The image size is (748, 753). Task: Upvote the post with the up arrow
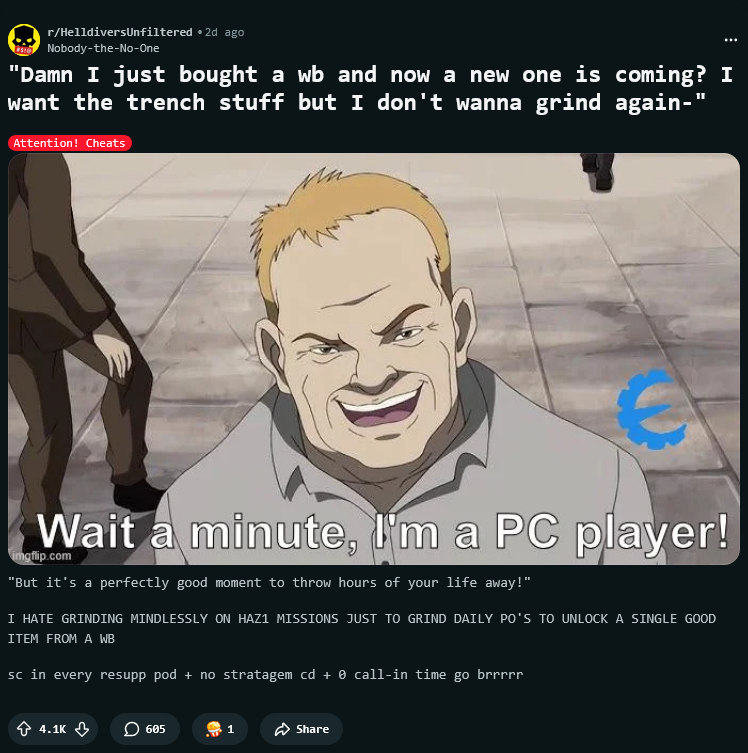pos(24,729)
